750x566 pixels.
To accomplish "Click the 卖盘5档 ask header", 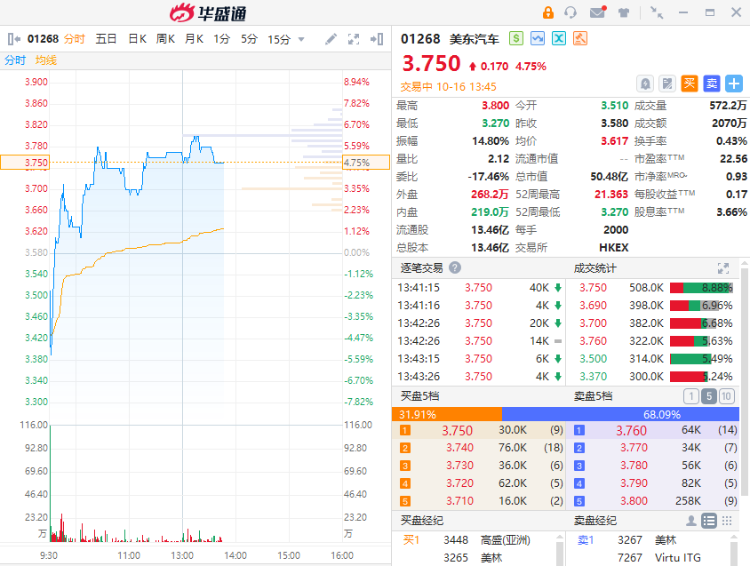I will coord(593,396).
